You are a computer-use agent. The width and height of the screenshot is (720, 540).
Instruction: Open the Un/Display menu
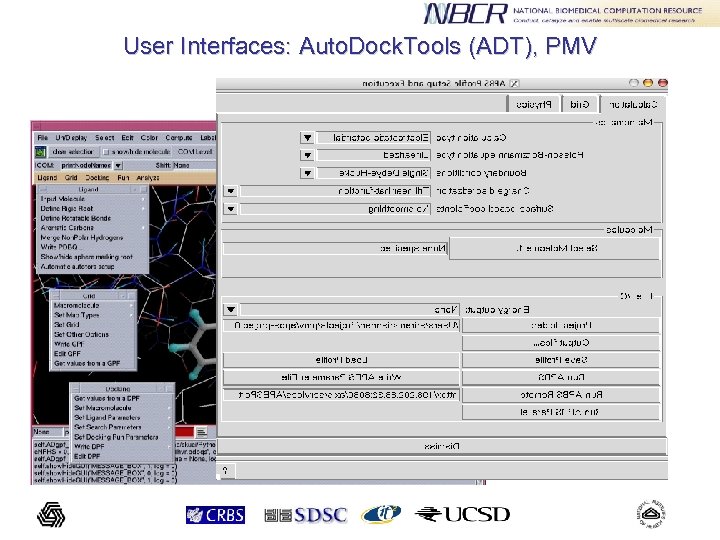[x=71, y=138]
